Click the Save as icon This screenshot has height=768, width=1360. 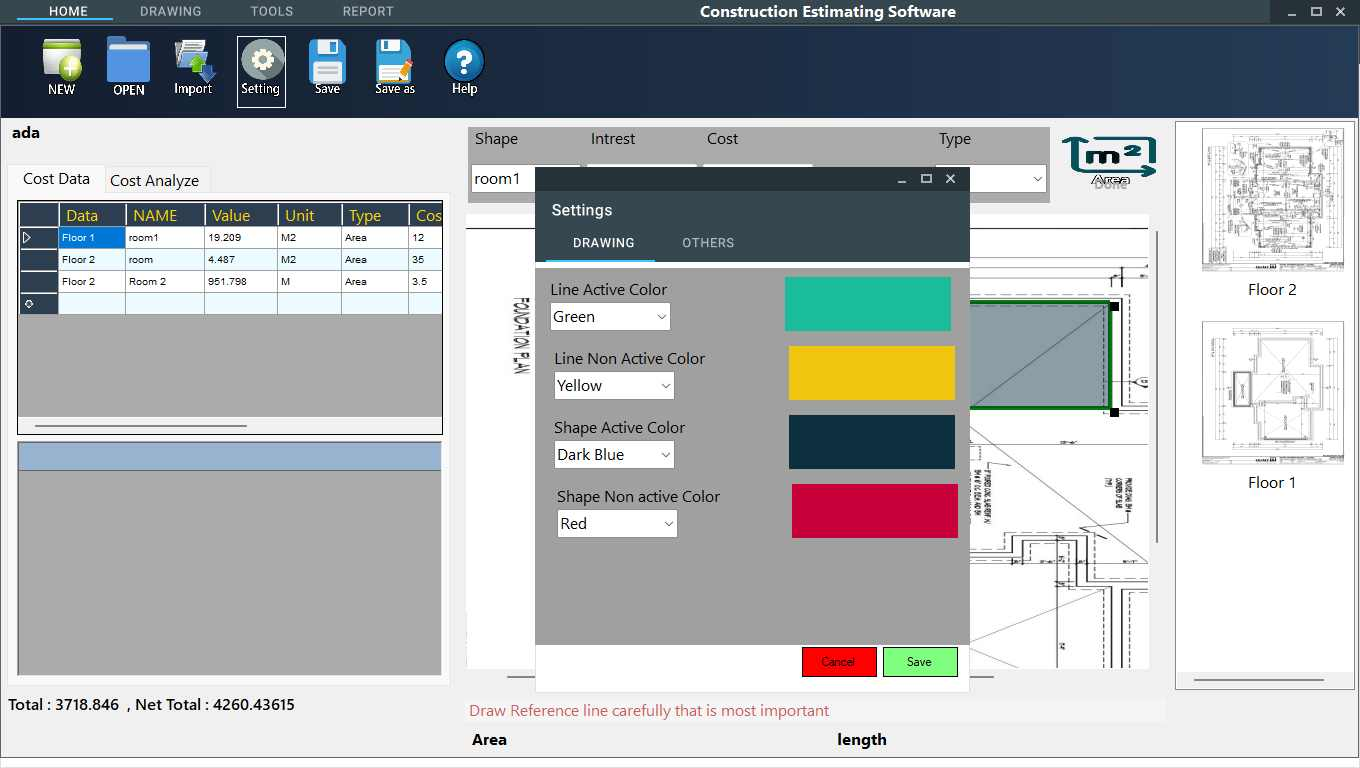pos(395,68)
